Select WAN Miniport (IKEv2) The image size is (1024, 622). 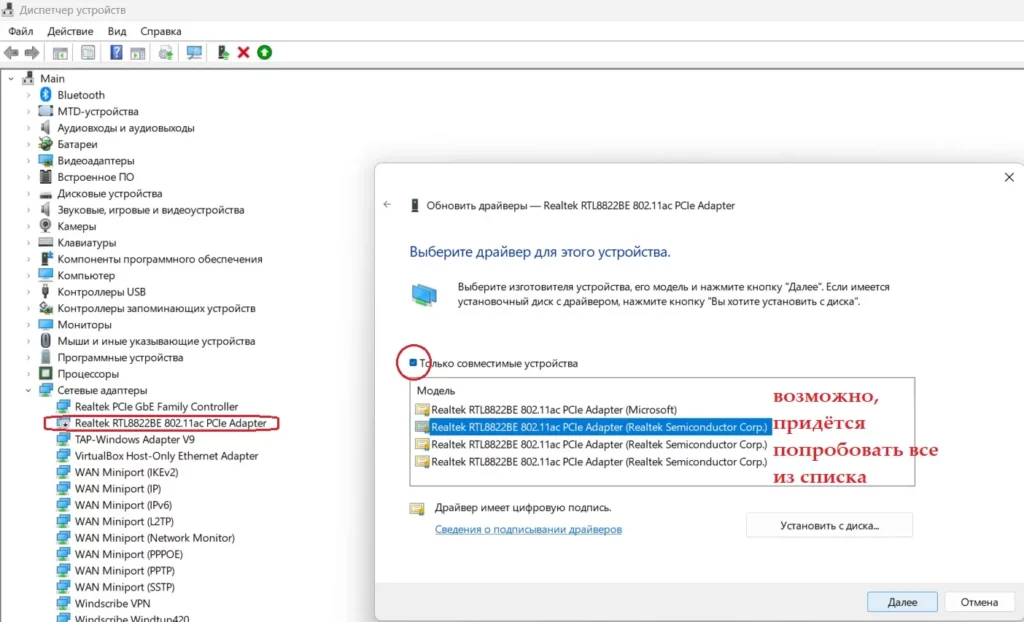pyautogui.click(x=126, y=472)
